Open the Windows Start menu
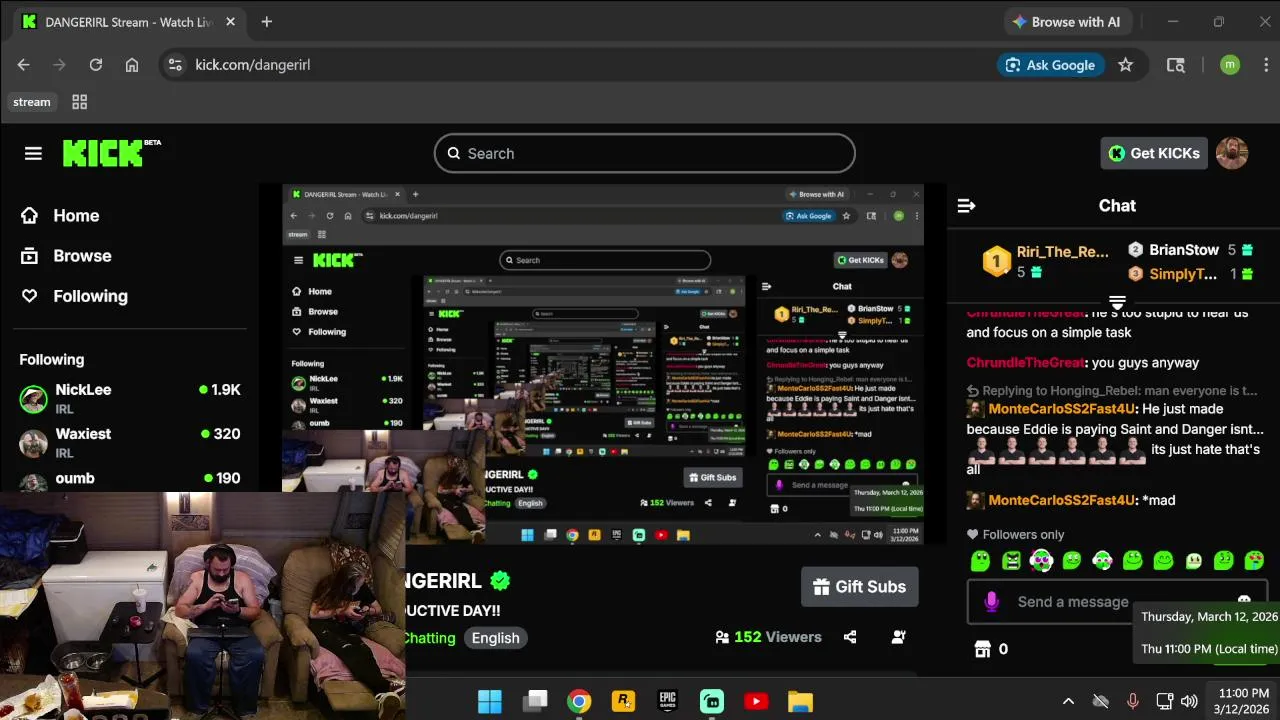The height and width of the screenshot is (720, 1280). pos(490,701)
